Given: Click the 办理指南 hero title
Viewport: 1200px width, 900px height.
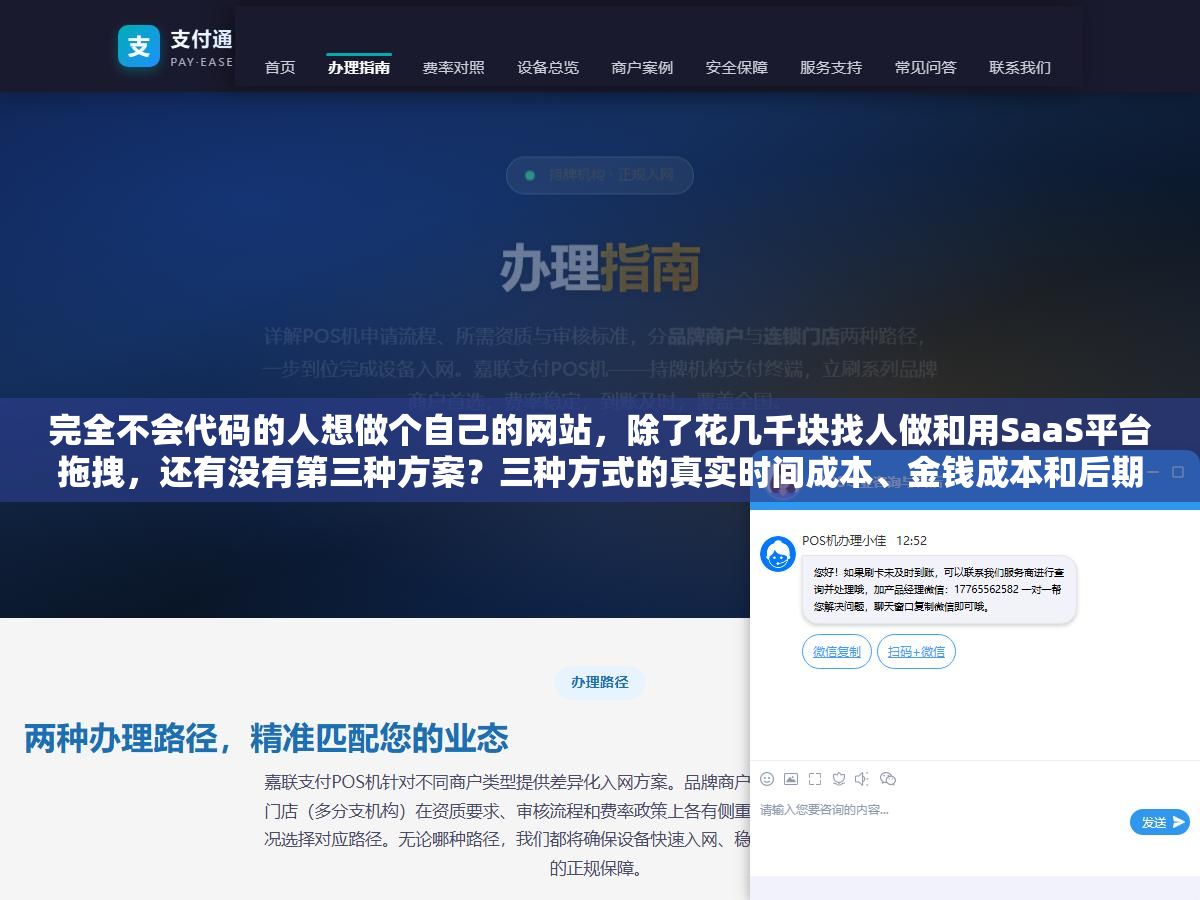Looking at the screenshot, I should click(600, 268).
